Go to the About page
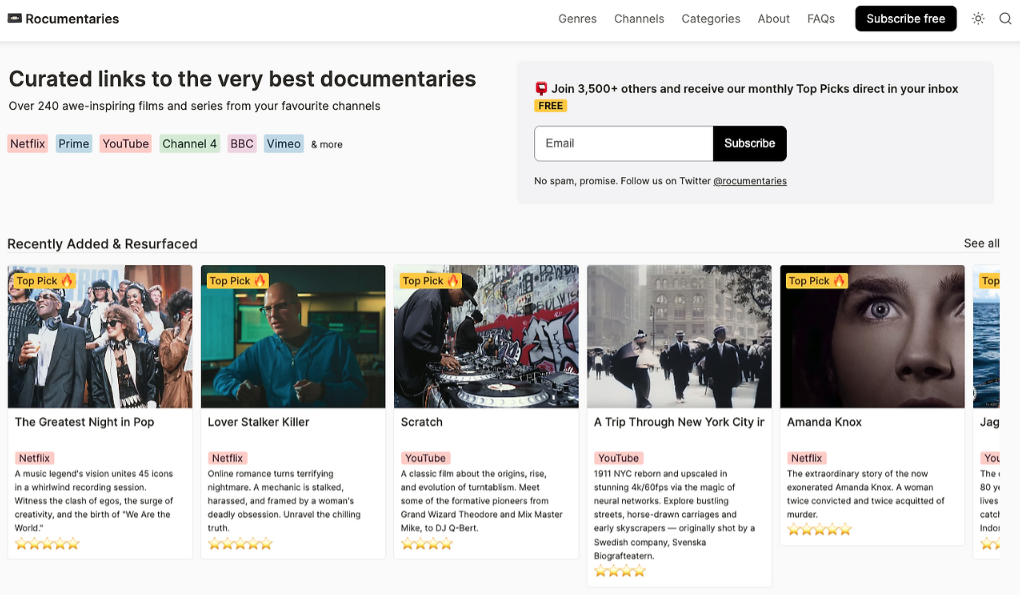 pos(773,19)
